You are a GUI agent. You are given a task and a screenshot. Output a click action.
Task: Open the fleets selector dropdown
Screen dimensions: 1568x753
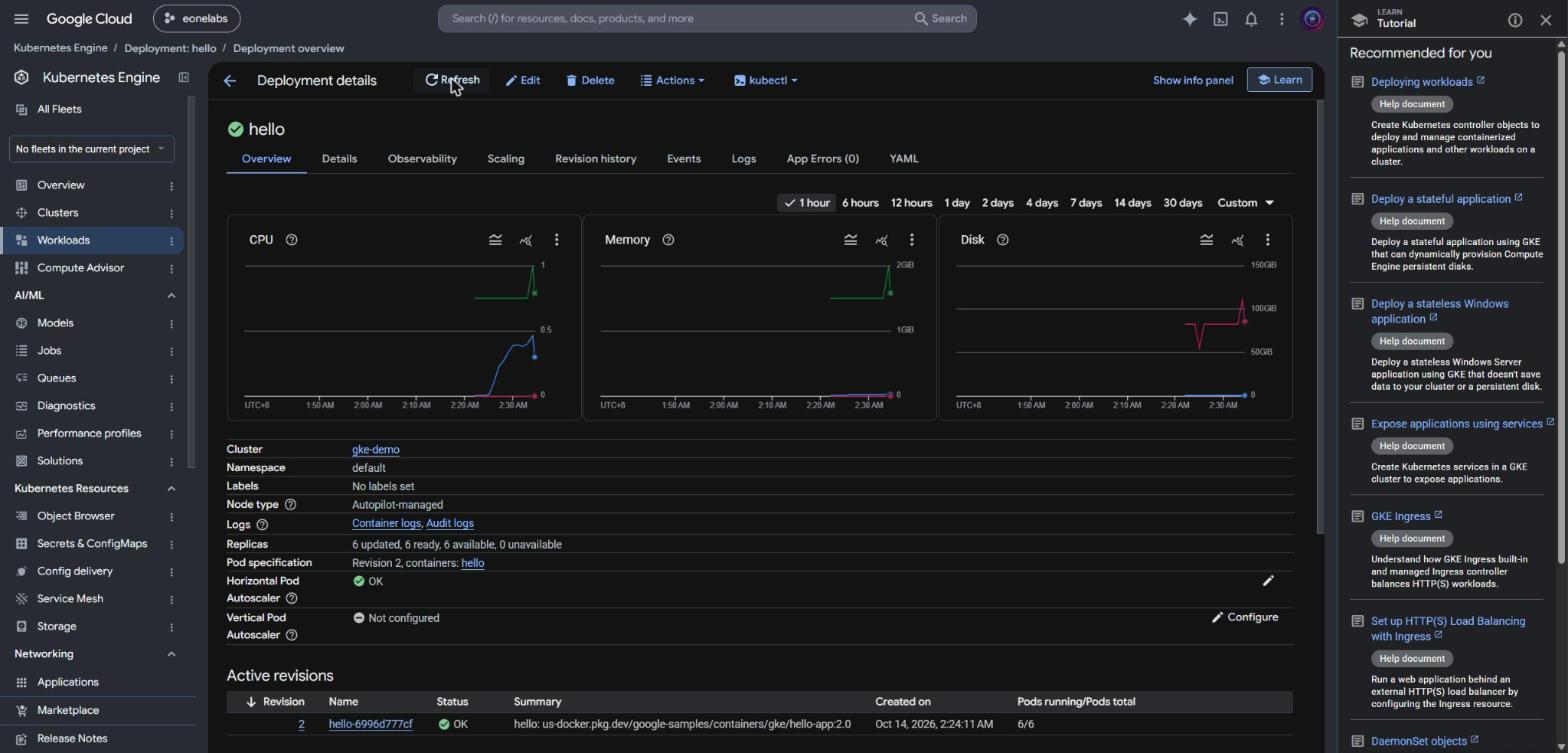pyautogui.click(x=91, y=149)
